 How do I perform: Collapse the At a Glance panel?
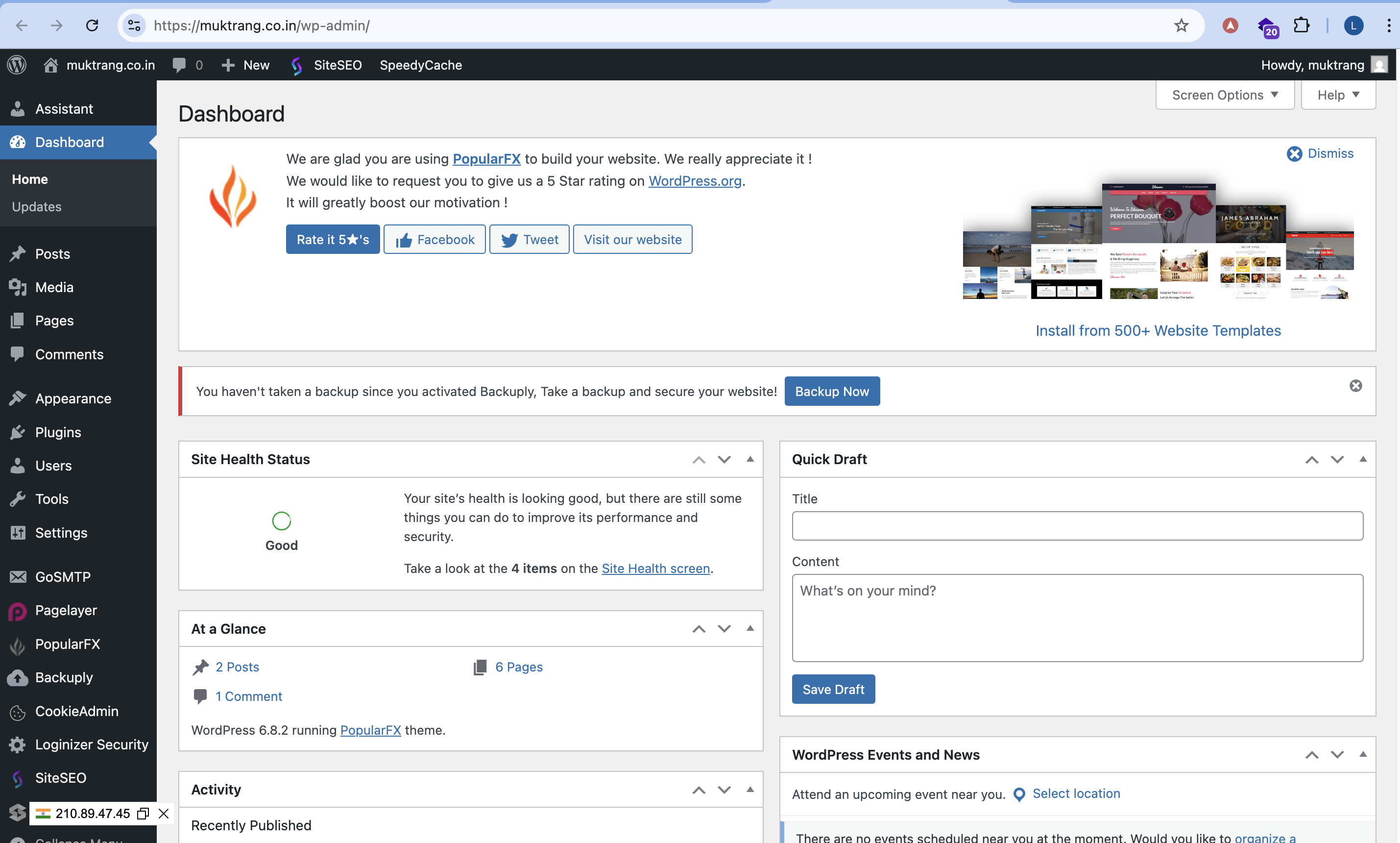click(750, 628)
